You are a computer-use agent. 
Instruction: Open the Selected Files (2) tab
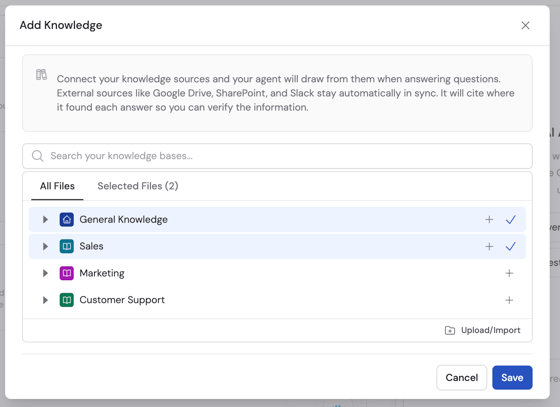[x=138, y=186]
